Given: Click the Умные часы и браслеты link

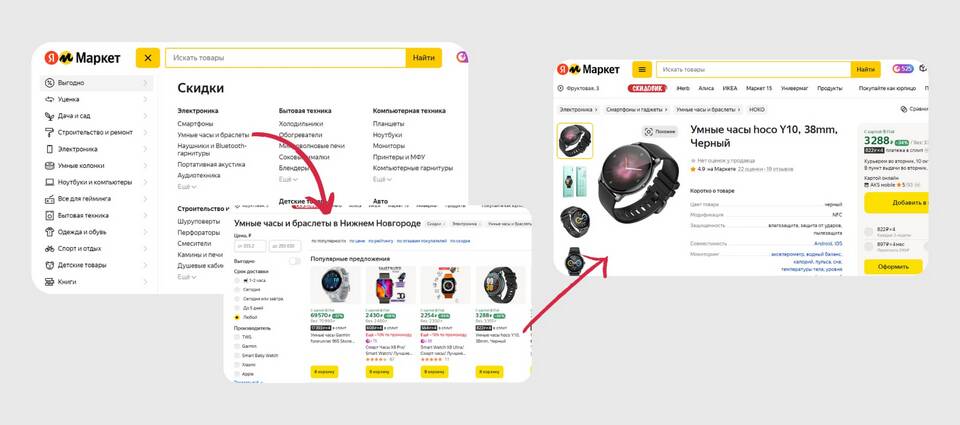Looking at the screenshot, I should (x=214, y=135).
